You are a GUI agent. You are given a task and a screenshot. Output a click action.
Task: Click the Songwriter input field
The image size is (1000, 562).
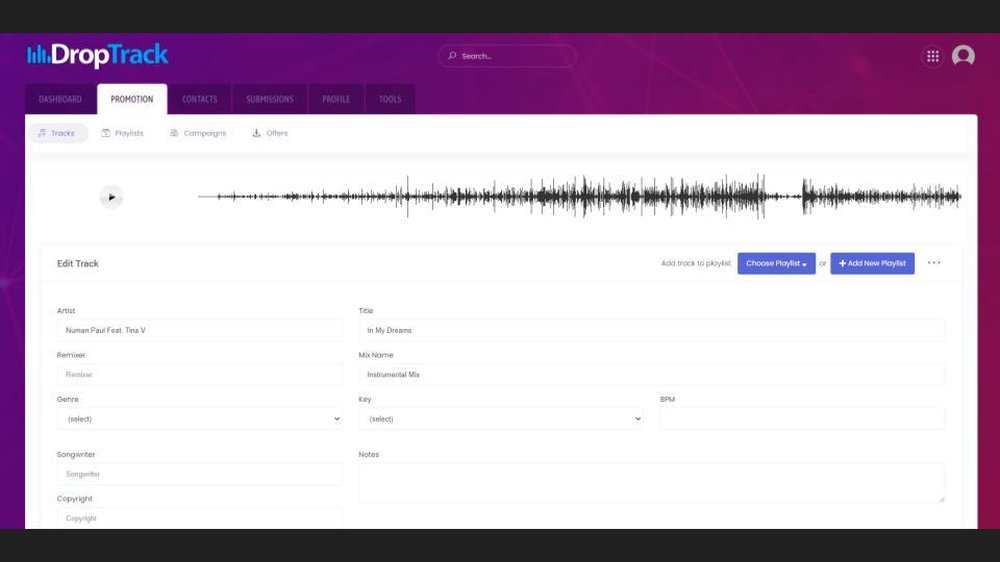click(200, 474)
